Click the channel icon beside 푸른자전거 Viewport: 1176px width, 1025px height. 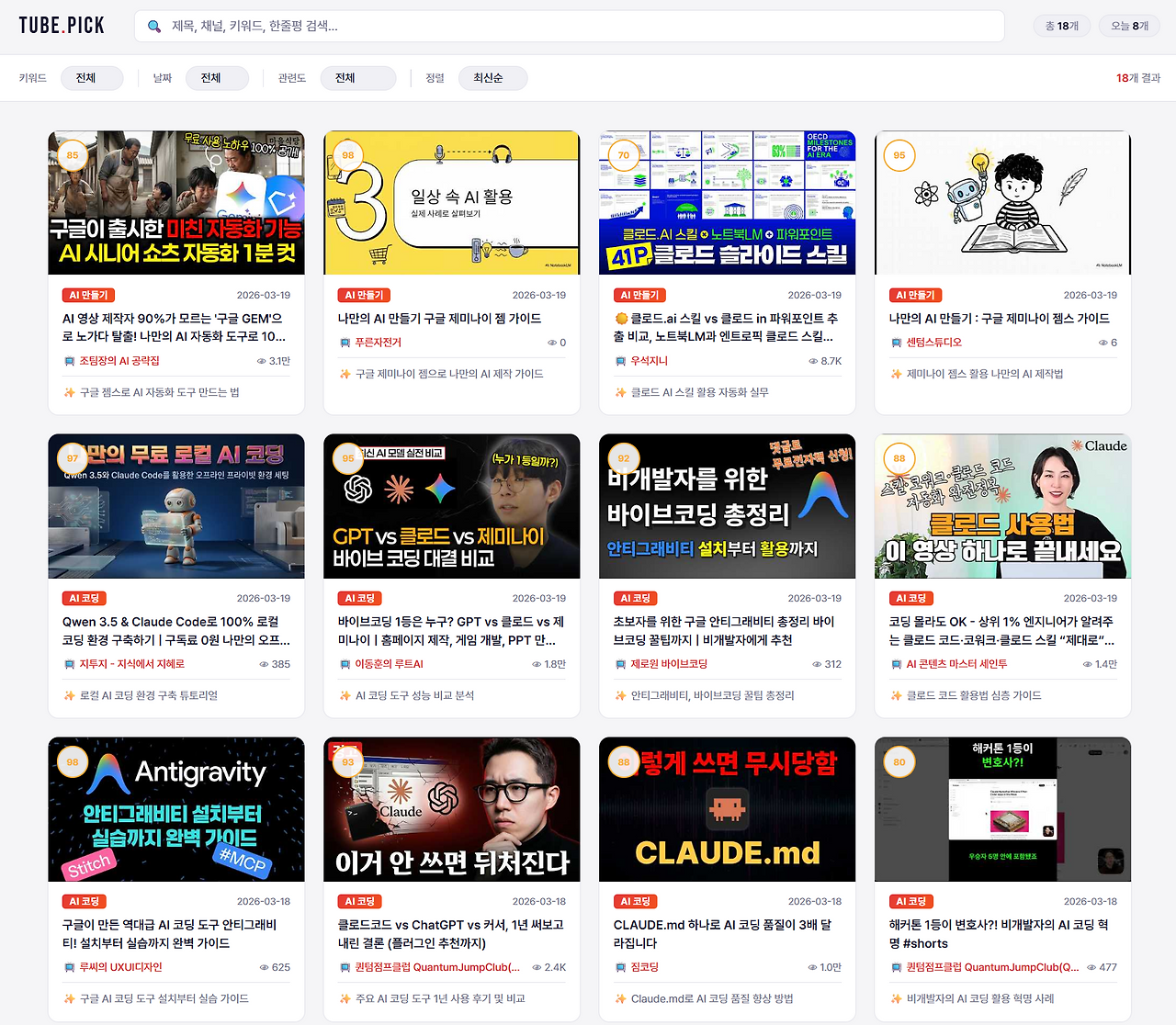344,342
